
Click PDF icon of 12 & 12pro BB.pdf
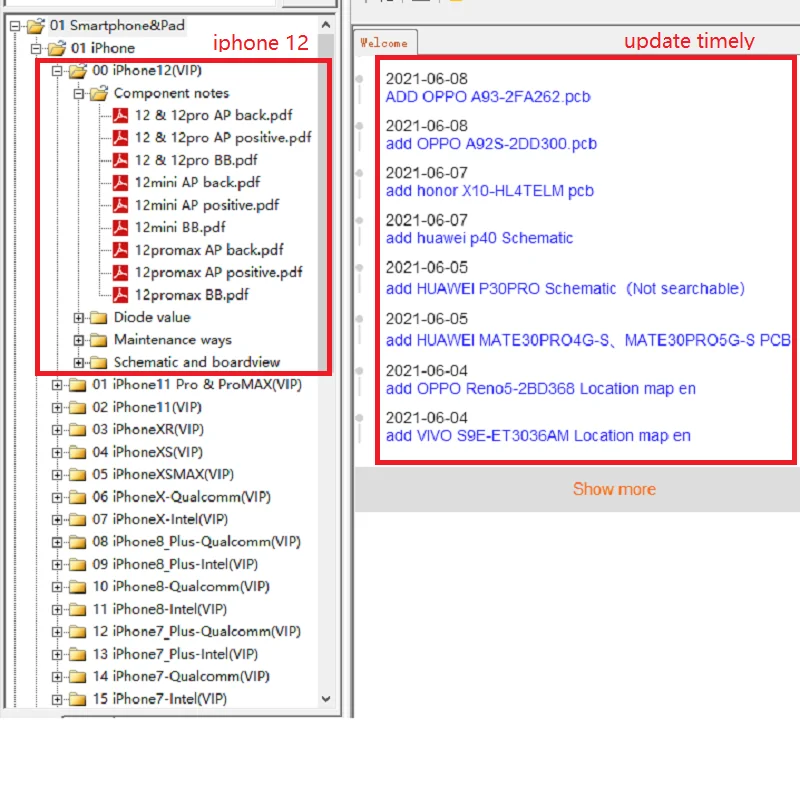coord(120,160)
